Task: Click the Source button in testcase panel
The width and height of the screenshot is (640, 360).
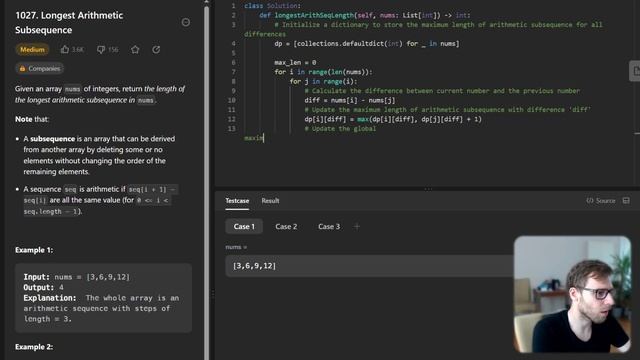Action: [x=601, y=201]
